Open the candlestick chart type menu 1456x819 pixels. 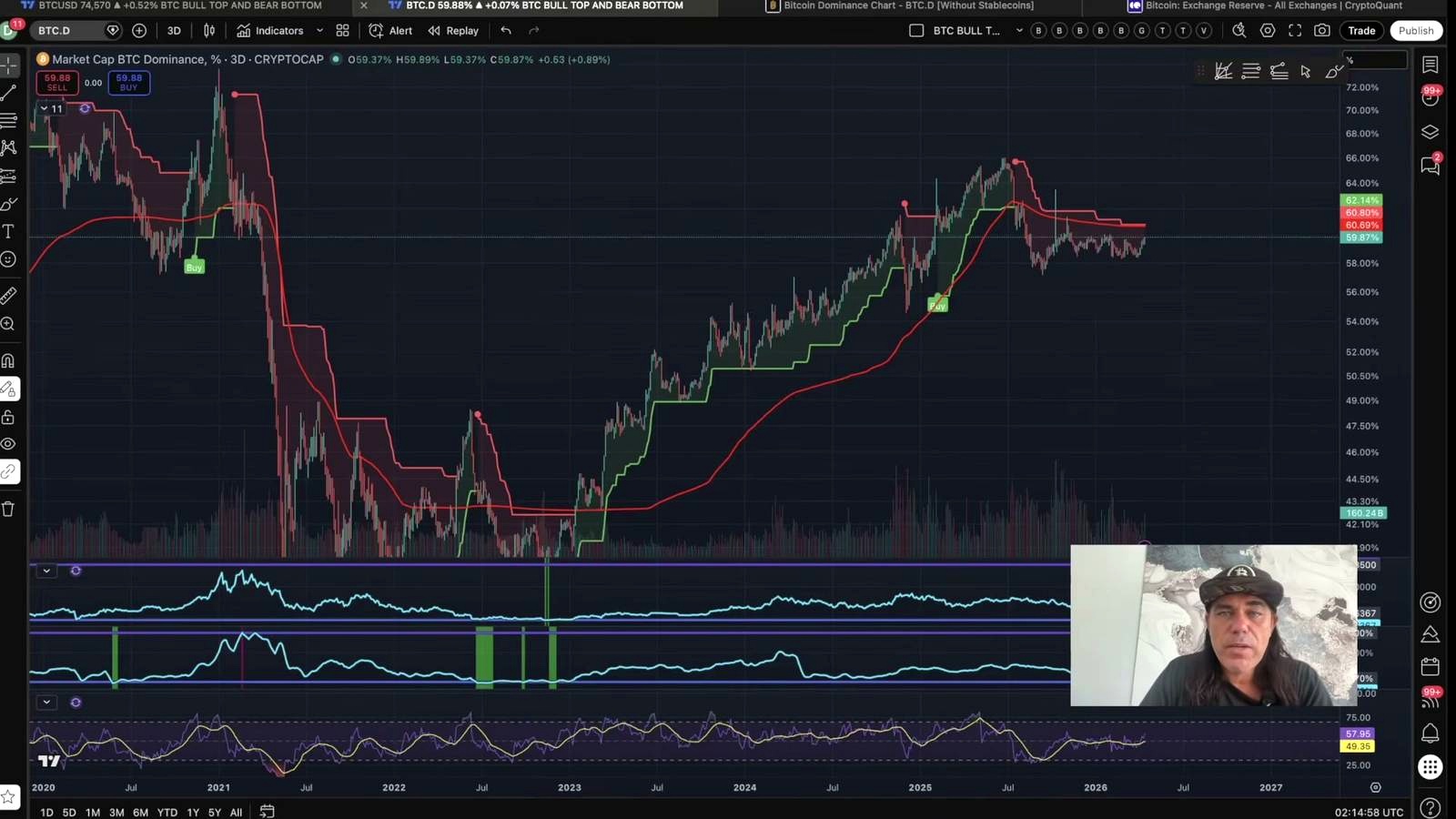pos(209,30)
